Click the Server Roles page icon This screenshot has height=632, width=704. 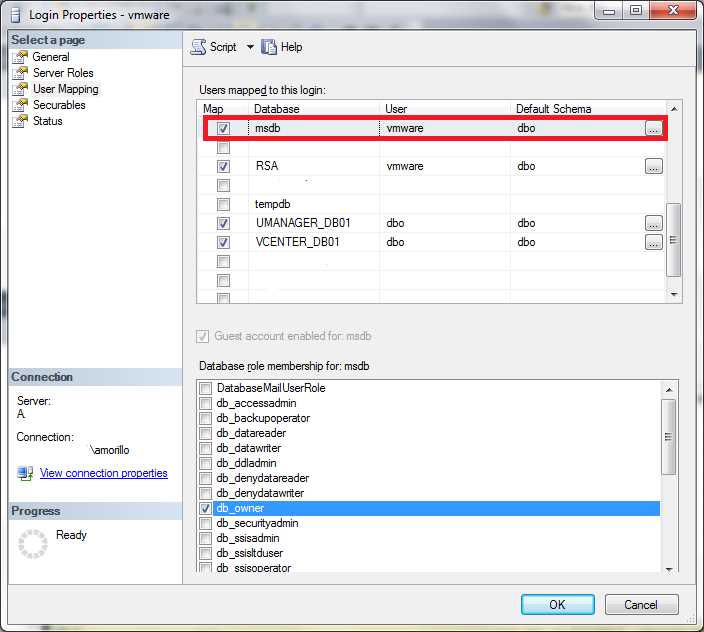click(x=20, y=73)
